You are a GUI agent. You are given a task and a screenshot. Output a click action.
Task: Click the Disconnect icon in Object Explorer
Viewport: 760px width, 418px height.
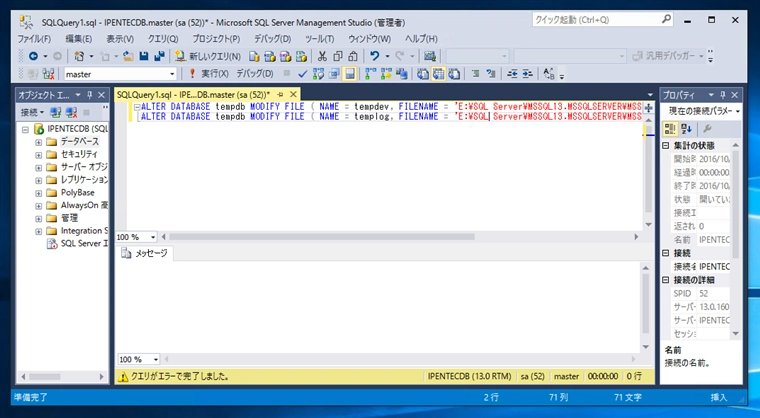tap(71, 113)
